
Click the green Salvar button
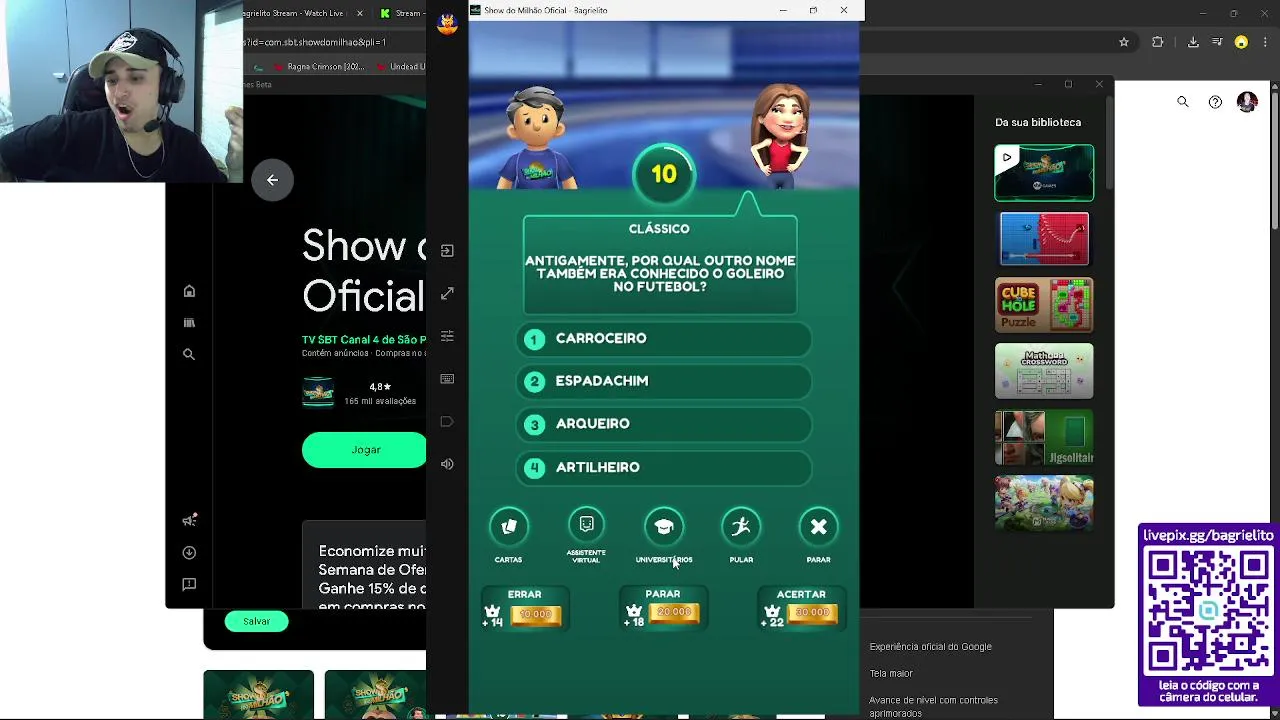[256, 621]
